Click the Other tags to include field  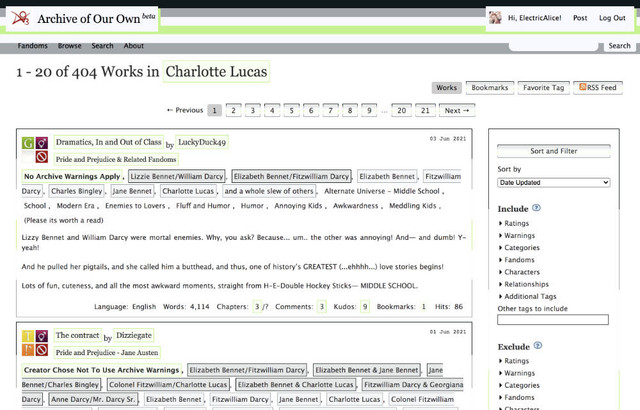pos(553,319)
